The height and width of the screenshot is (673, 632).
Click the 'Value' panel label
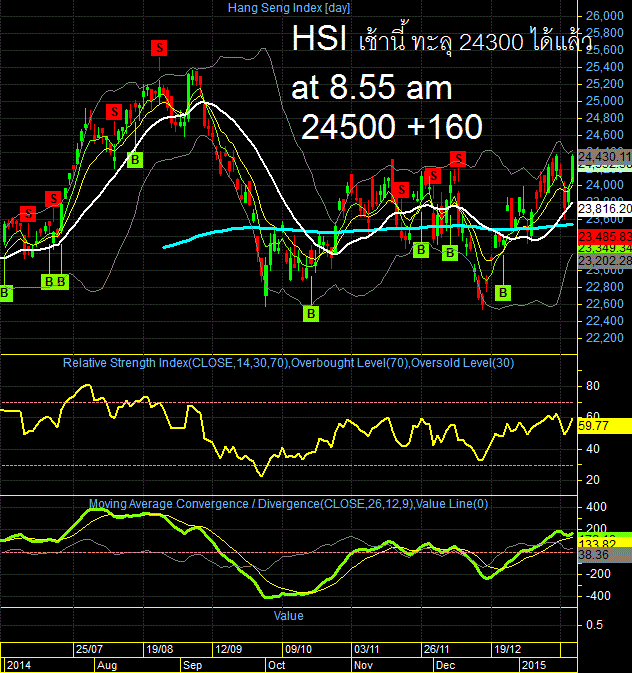[289, 616]
